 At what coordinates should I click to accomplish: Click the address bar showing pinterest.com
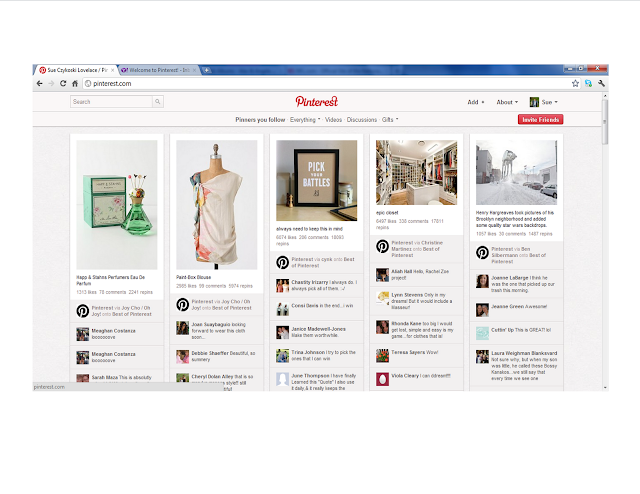coord(327,83)
